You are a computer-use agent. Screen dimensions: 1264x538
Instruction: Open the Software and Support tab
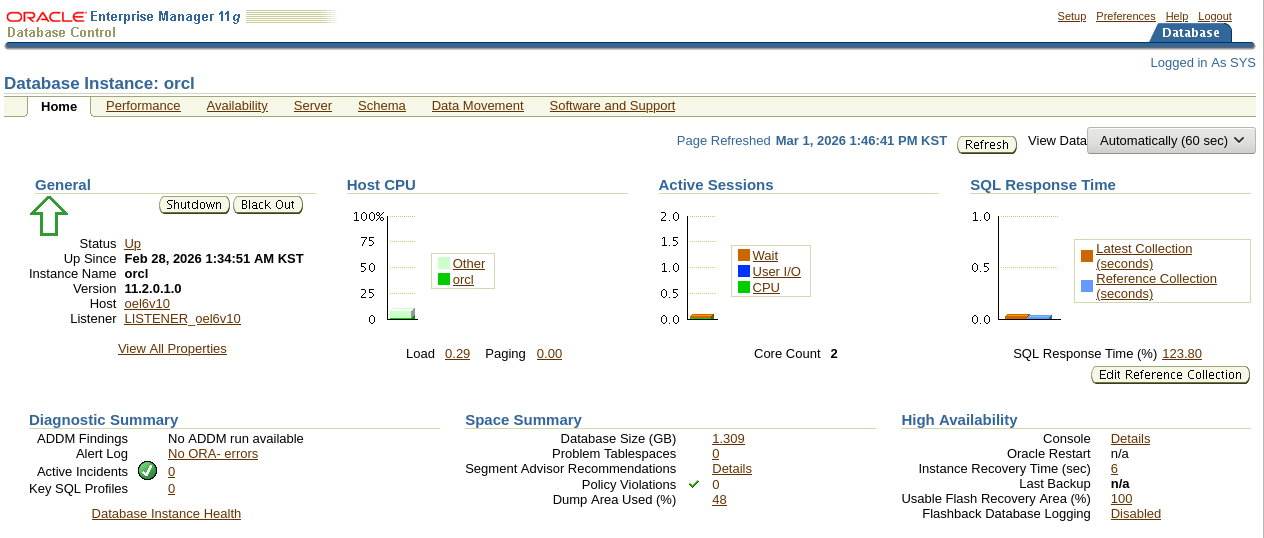[612, 106]
